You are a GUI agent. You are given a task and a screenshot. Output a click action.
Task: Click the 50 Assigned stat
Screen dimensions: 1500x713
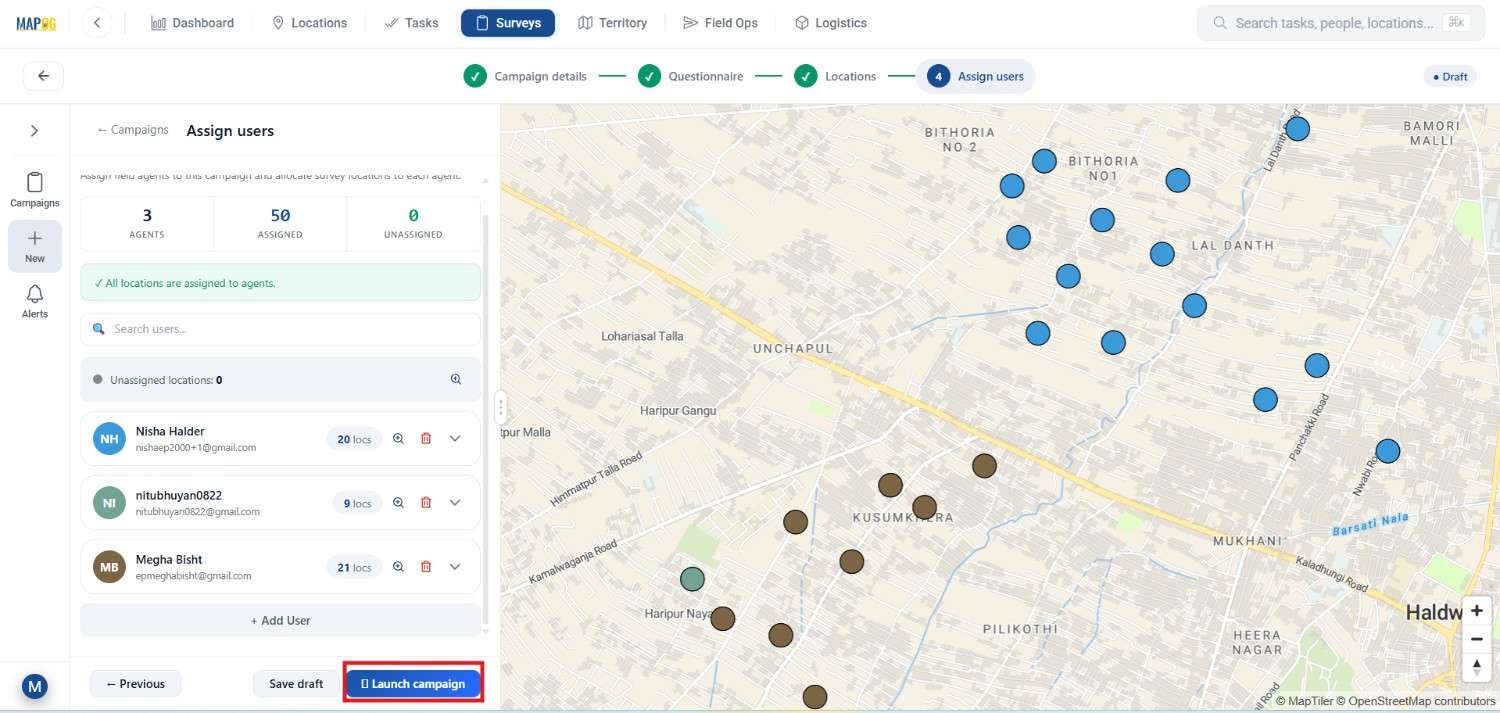click(x=280, y=223)
